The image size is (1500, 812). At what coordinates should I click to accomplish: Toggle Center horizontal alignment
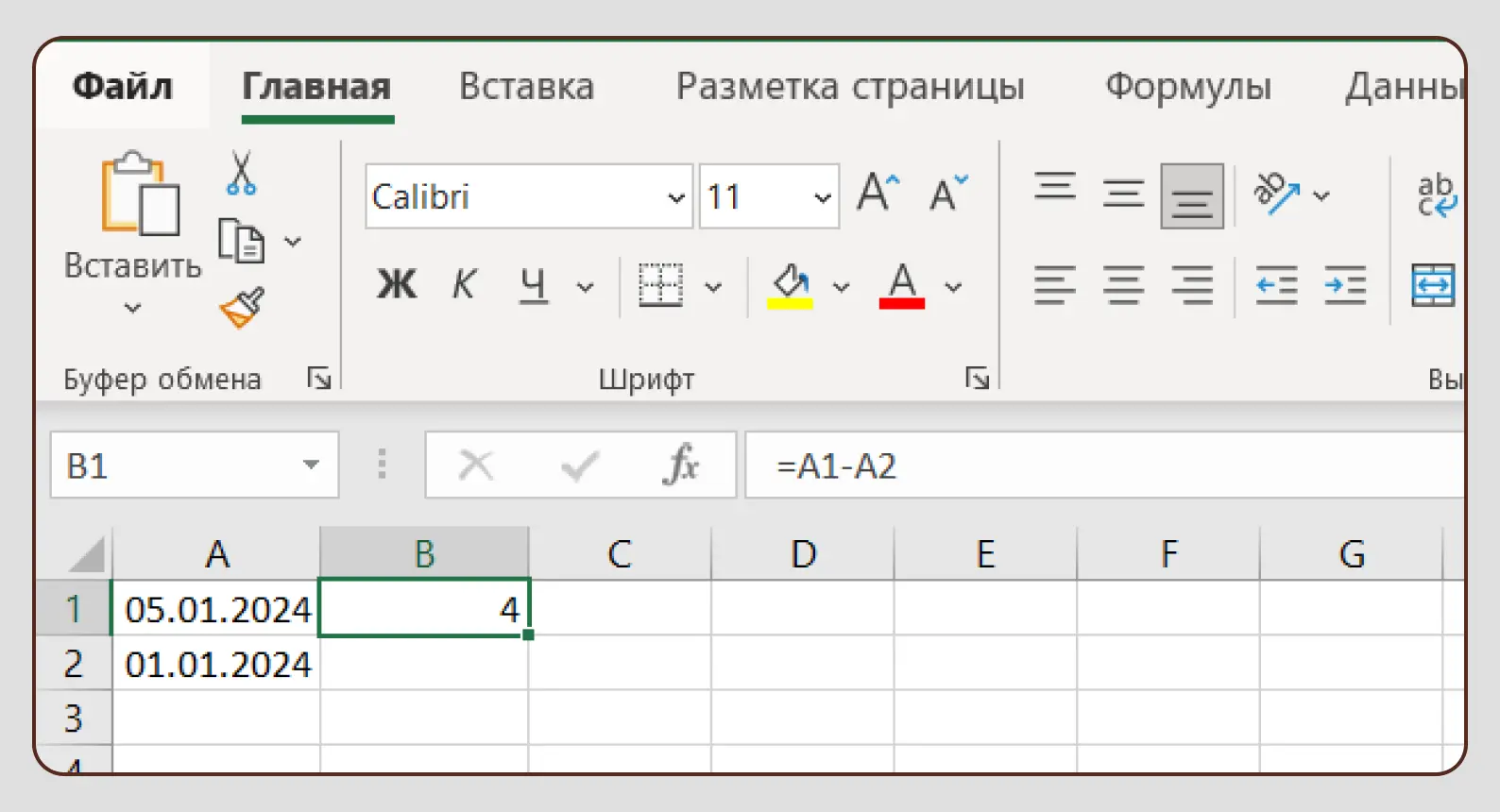point(1123,285)
